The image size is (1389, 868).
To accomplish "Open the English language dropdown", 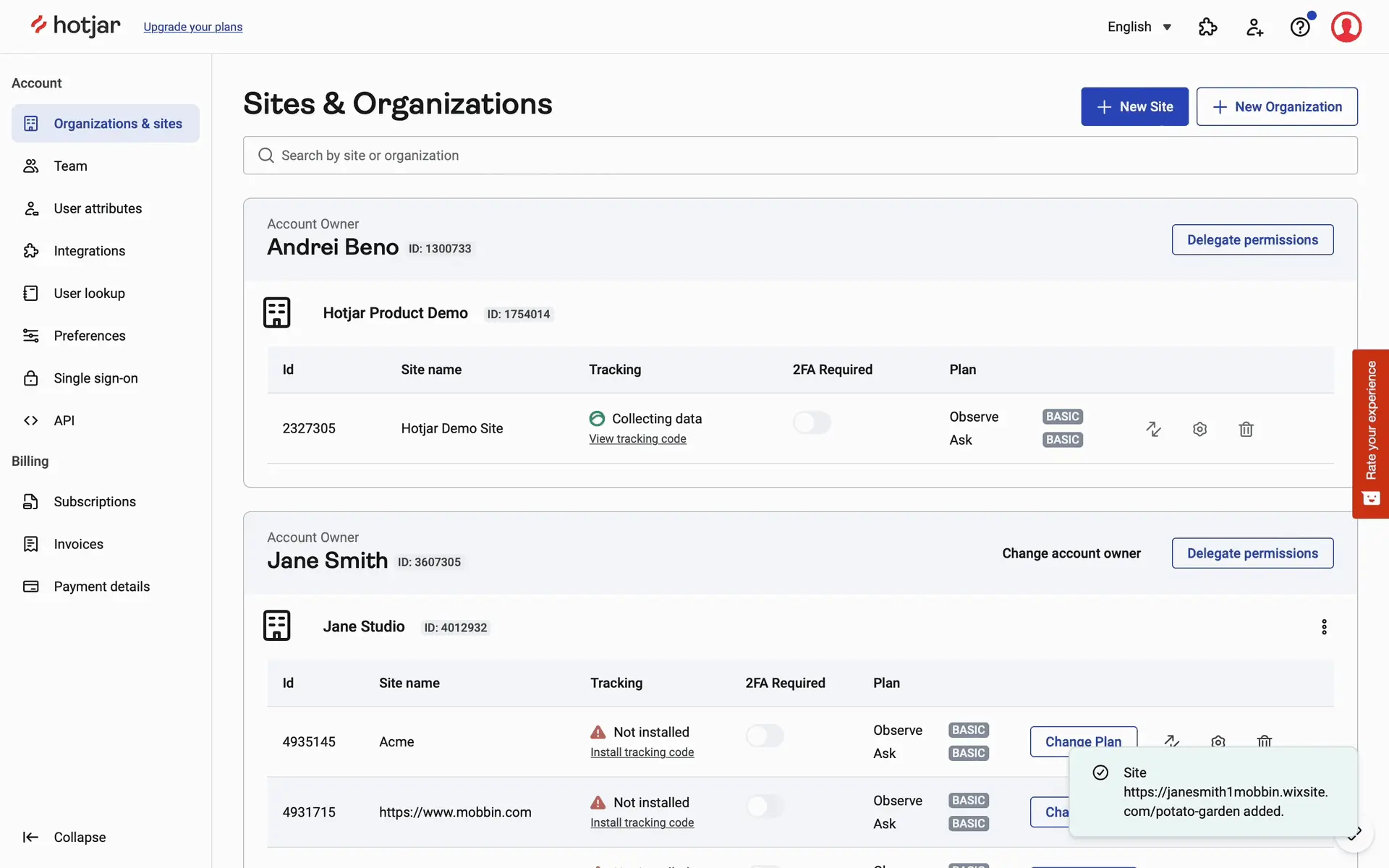I will coord(1139,27).
